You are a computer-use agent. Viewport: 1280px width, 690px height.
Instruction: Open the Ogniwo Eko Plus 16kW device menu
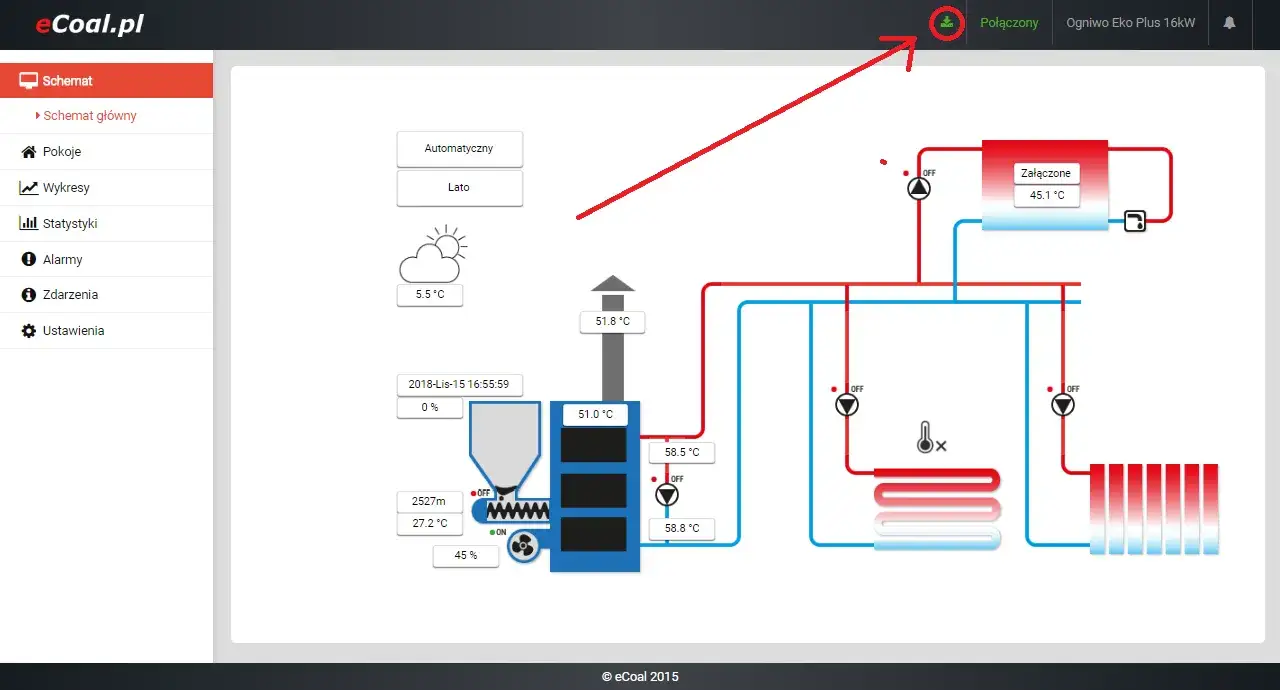click(1130, 23)
